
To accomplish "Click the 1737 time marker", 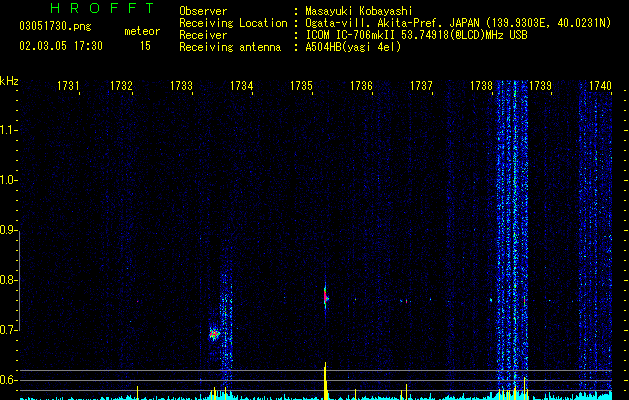I will [422, 86].
